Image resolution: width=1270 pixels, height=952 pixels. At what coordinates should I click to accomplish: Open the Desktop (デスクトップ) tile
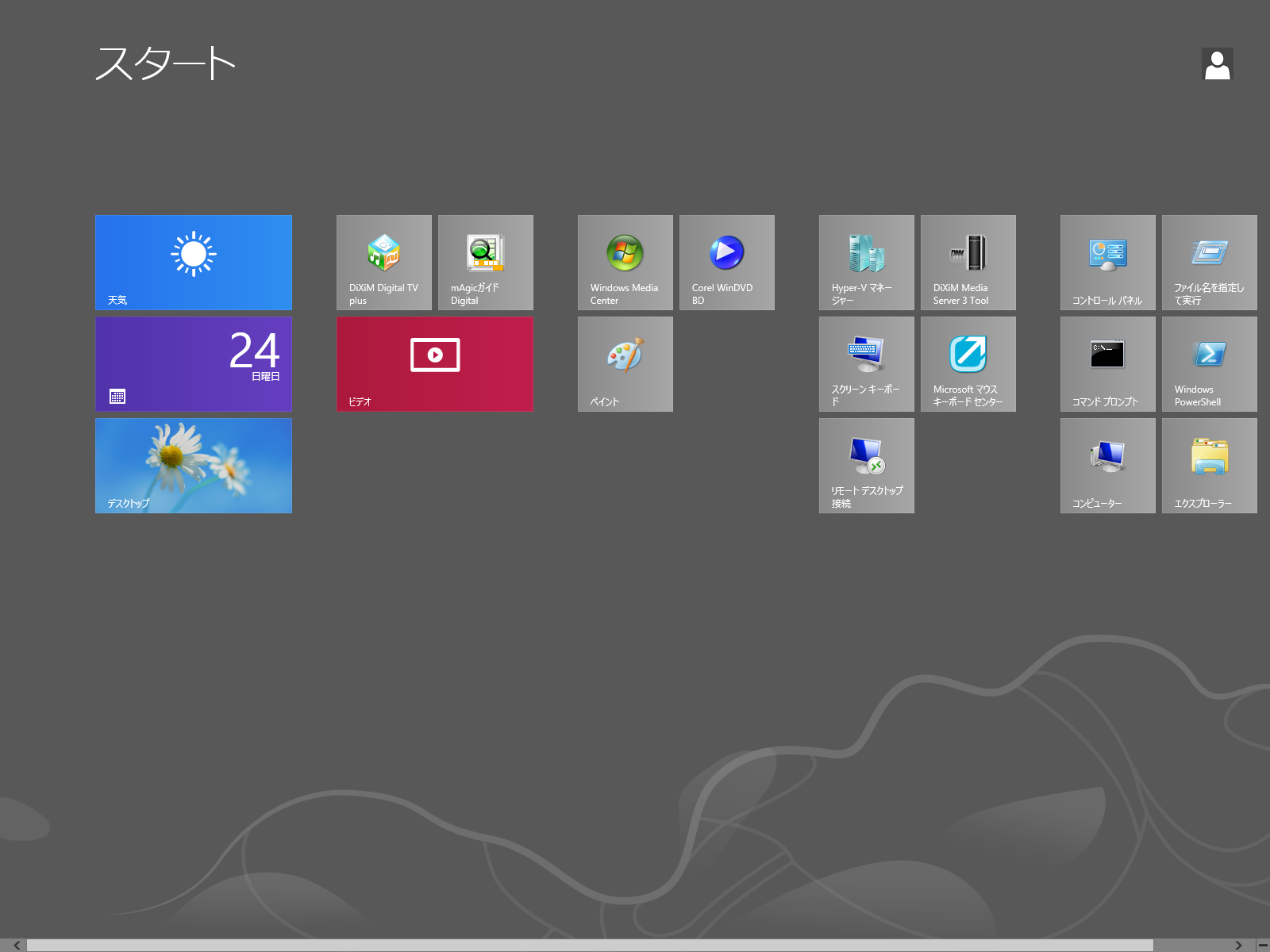(x=193, y=466)
